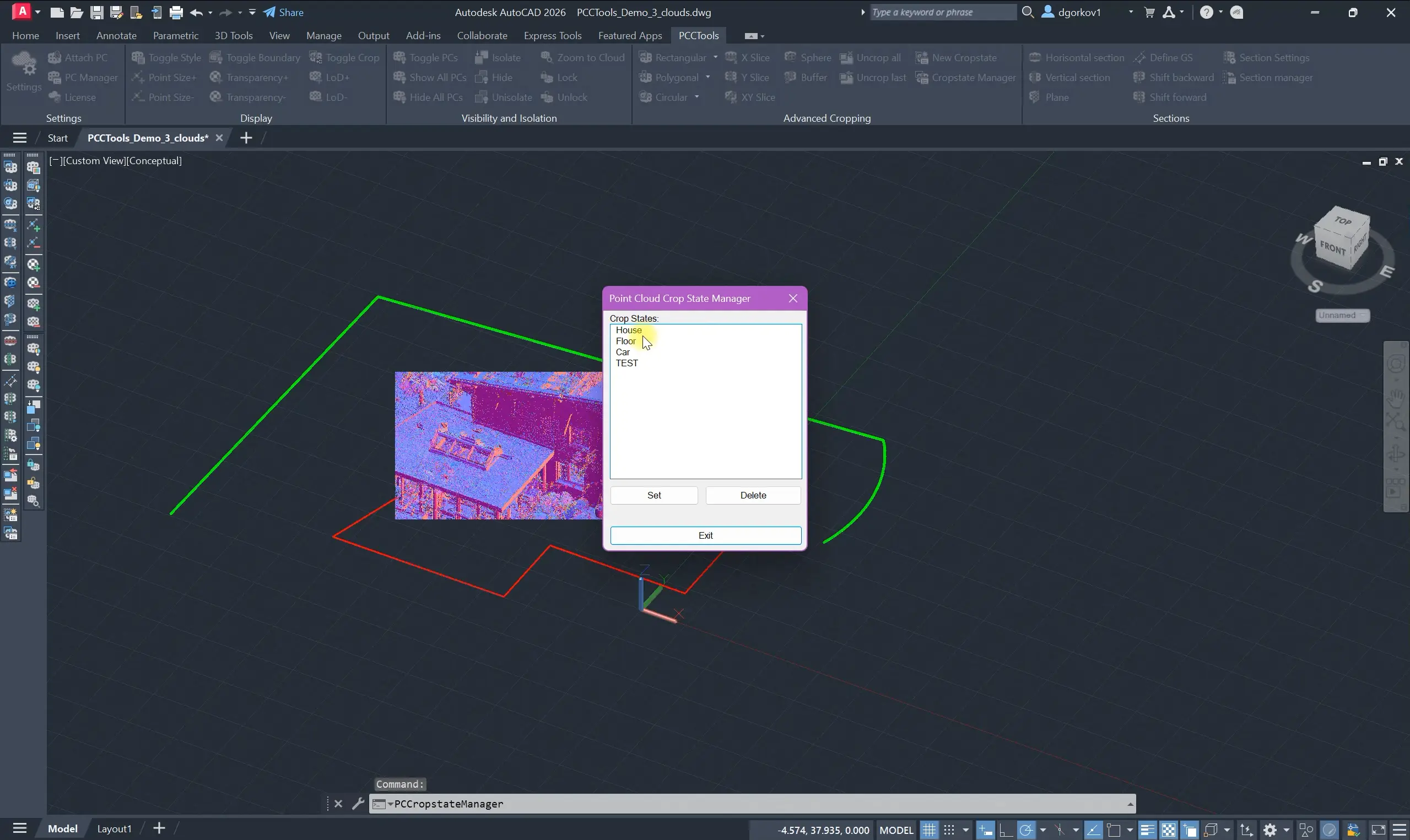Expand the Polygonal crop dropdown arrow

707,78
